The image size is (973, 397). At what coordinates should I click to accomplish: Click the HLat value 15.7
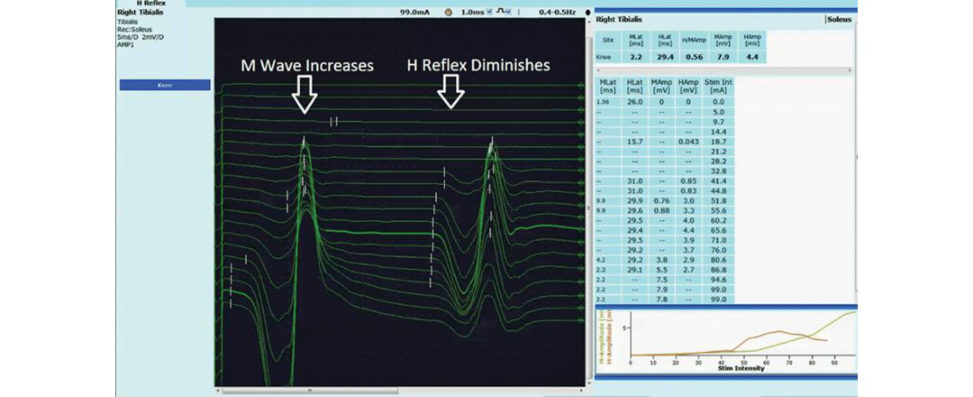pos(634,141)
